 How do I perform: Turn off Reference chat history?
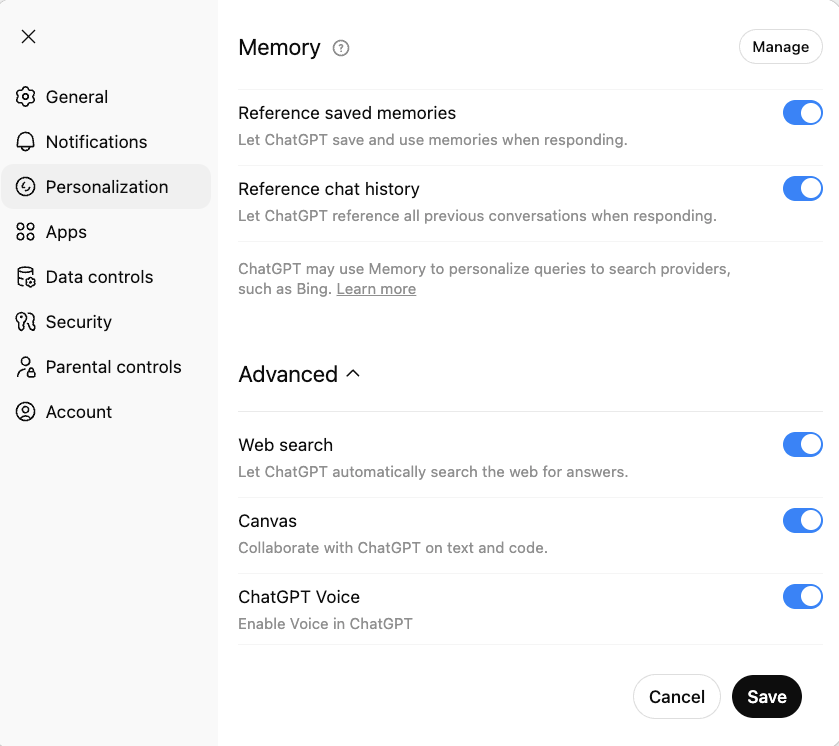pos(802,189)
